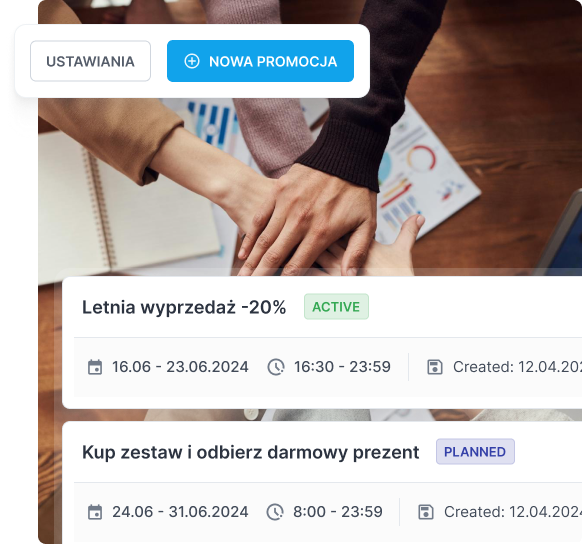Viewport: 582px width, 544px height.
Task: Click Created date in Kup zestaw card
Action: 513,512
